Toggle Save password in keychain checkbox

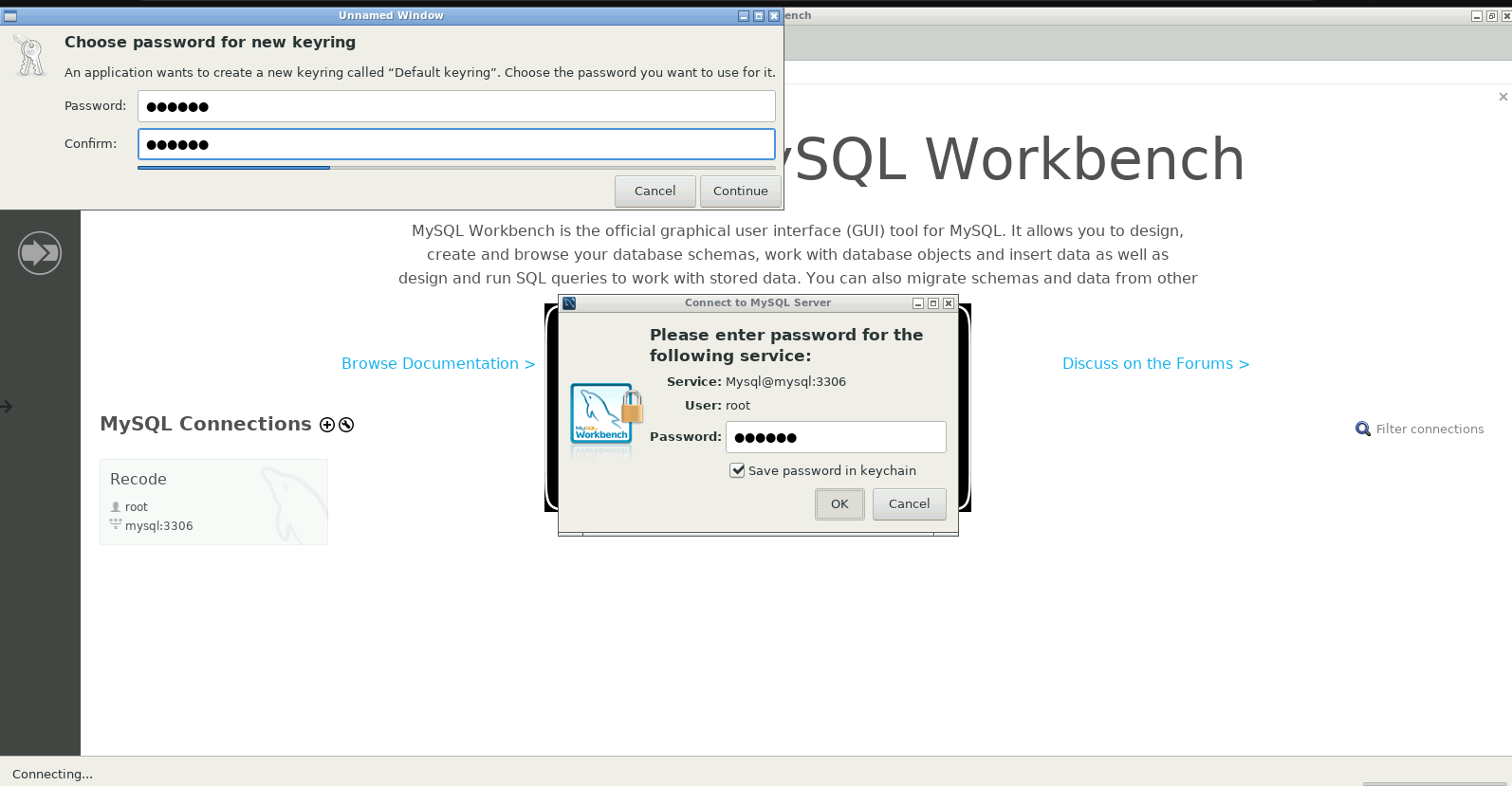(x=737, y=470)
